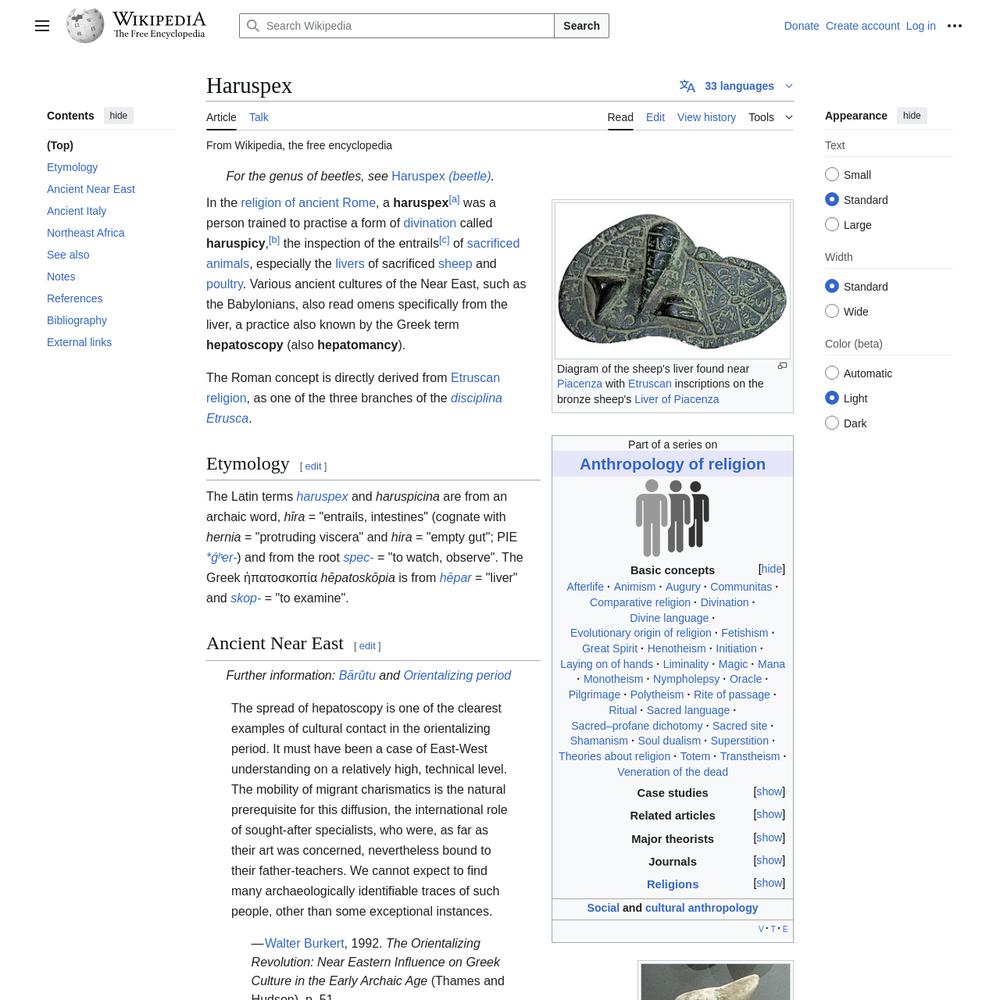Open the Etruscan religion link
This screenshot has height=1000, width=1000.
tap(352, 388)
